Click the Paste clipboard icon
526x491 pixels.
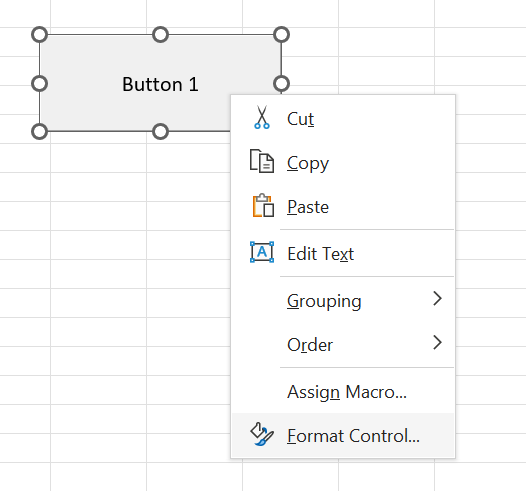pos(263,205)
